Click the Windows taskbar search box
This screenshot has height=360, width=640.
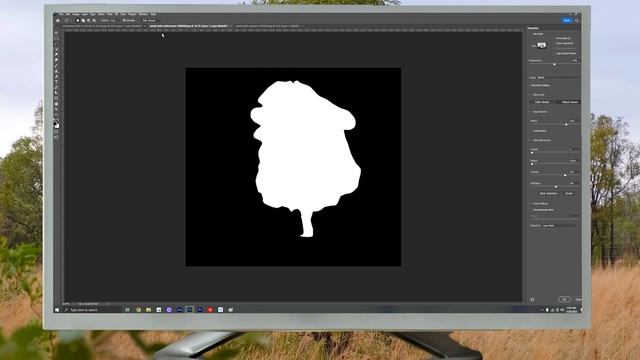[x=93, y=310]
